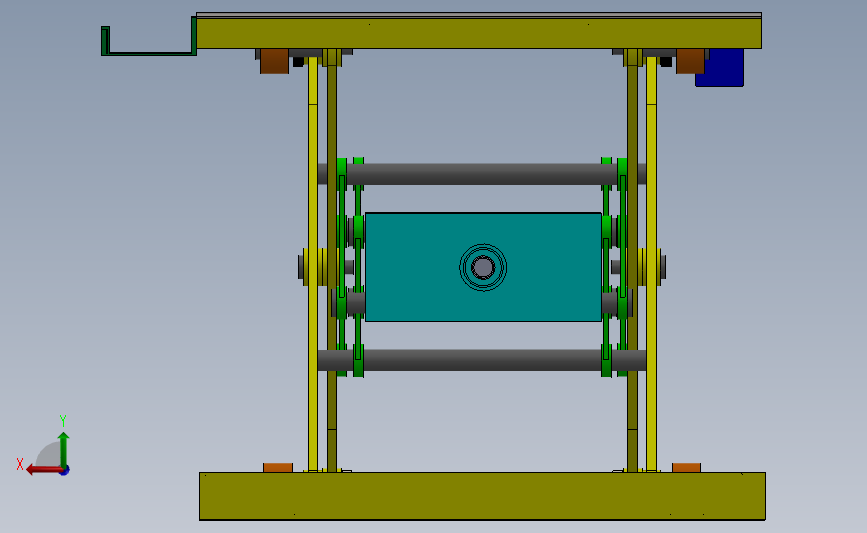Pick the olive top plate of the assembly
867x533 pixels.
pyautogui.click(x=479, y=33)
